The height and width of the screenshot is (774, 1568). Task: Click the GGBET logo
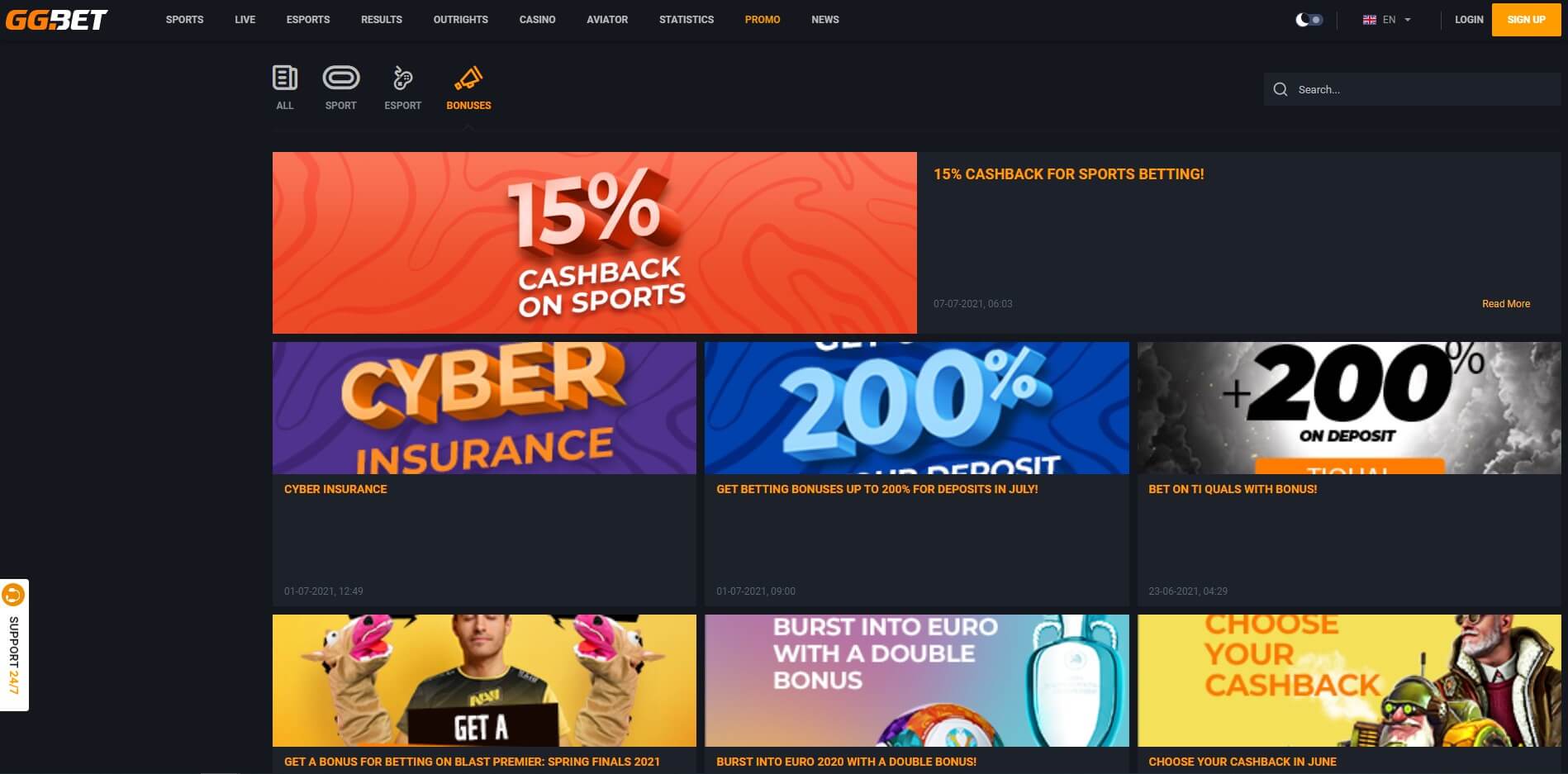pyautogui.click(x=56, y=19)
